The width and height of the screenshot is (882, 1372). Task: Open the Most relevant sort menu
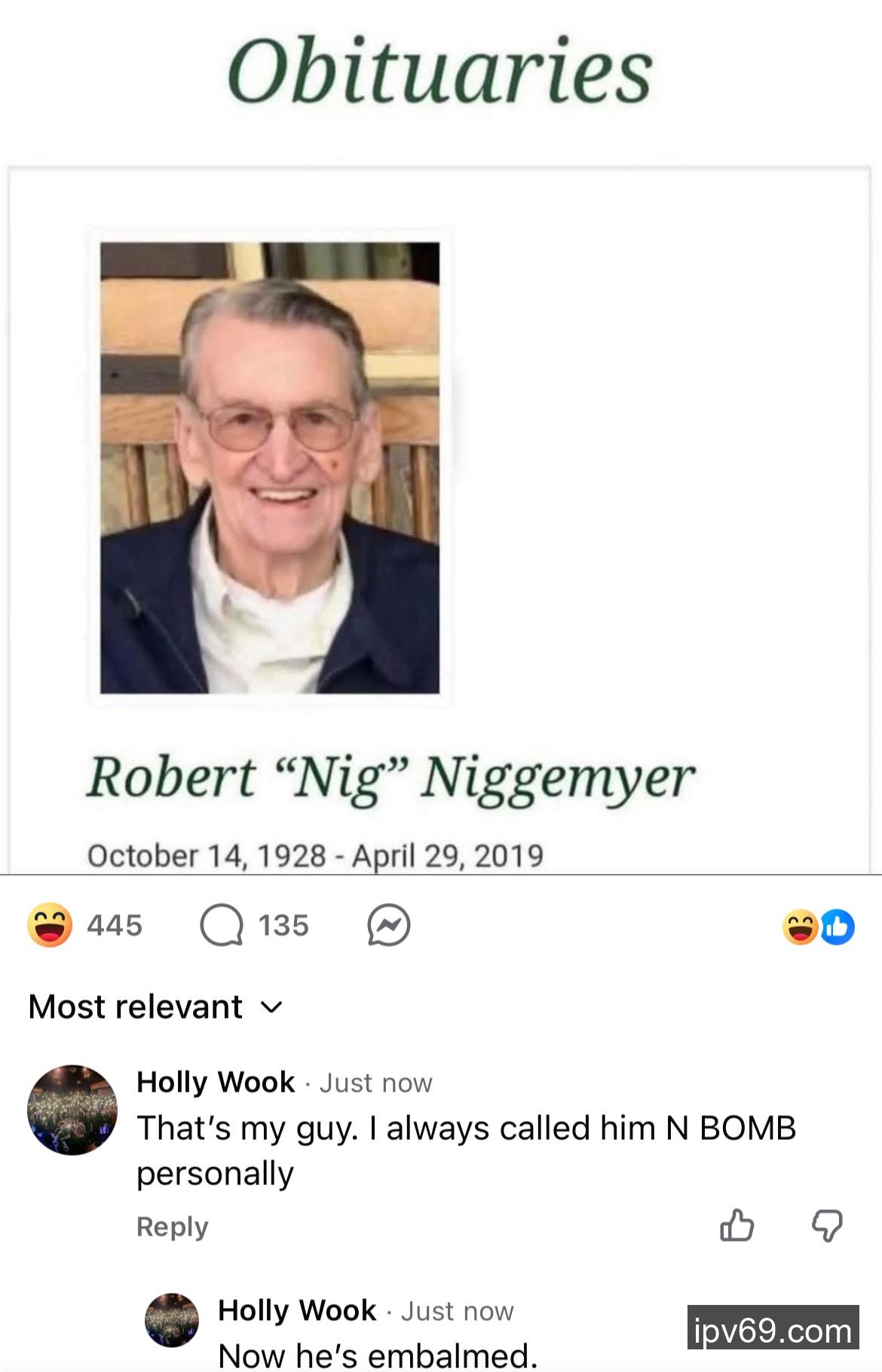coord(155,1007)
